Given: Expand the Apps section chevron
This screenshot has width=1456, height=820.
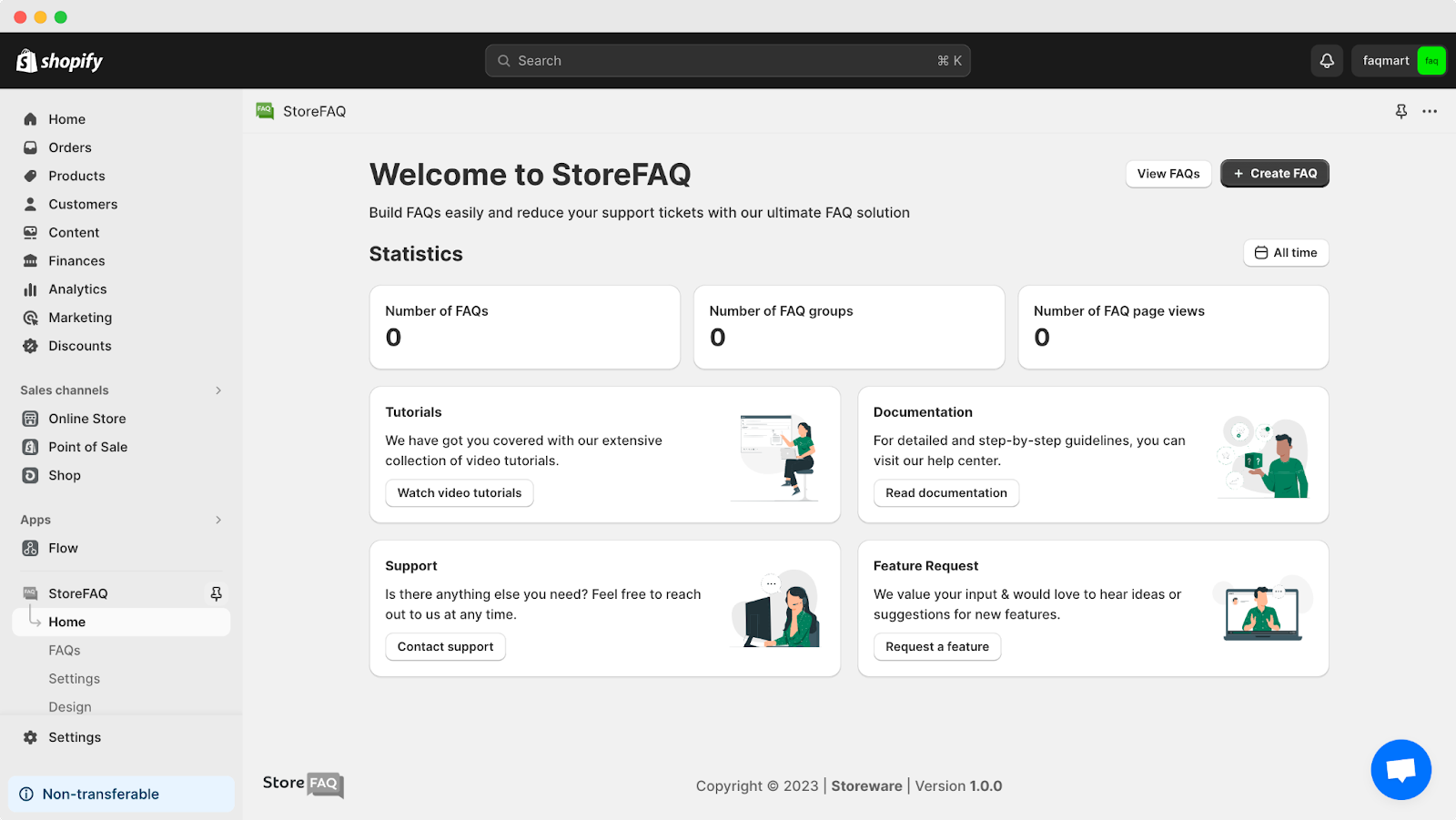Looking at the screenshot, I should coord(218,520).
